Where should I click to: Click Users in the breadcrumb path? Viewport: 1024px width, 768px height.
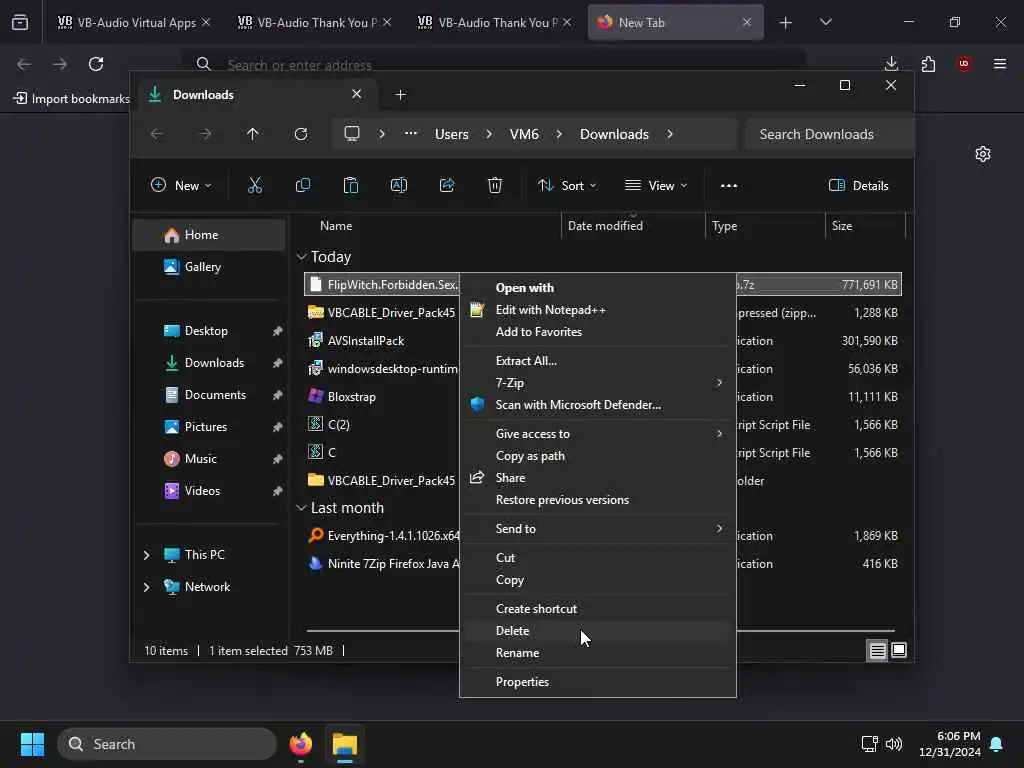coord(451,134)
